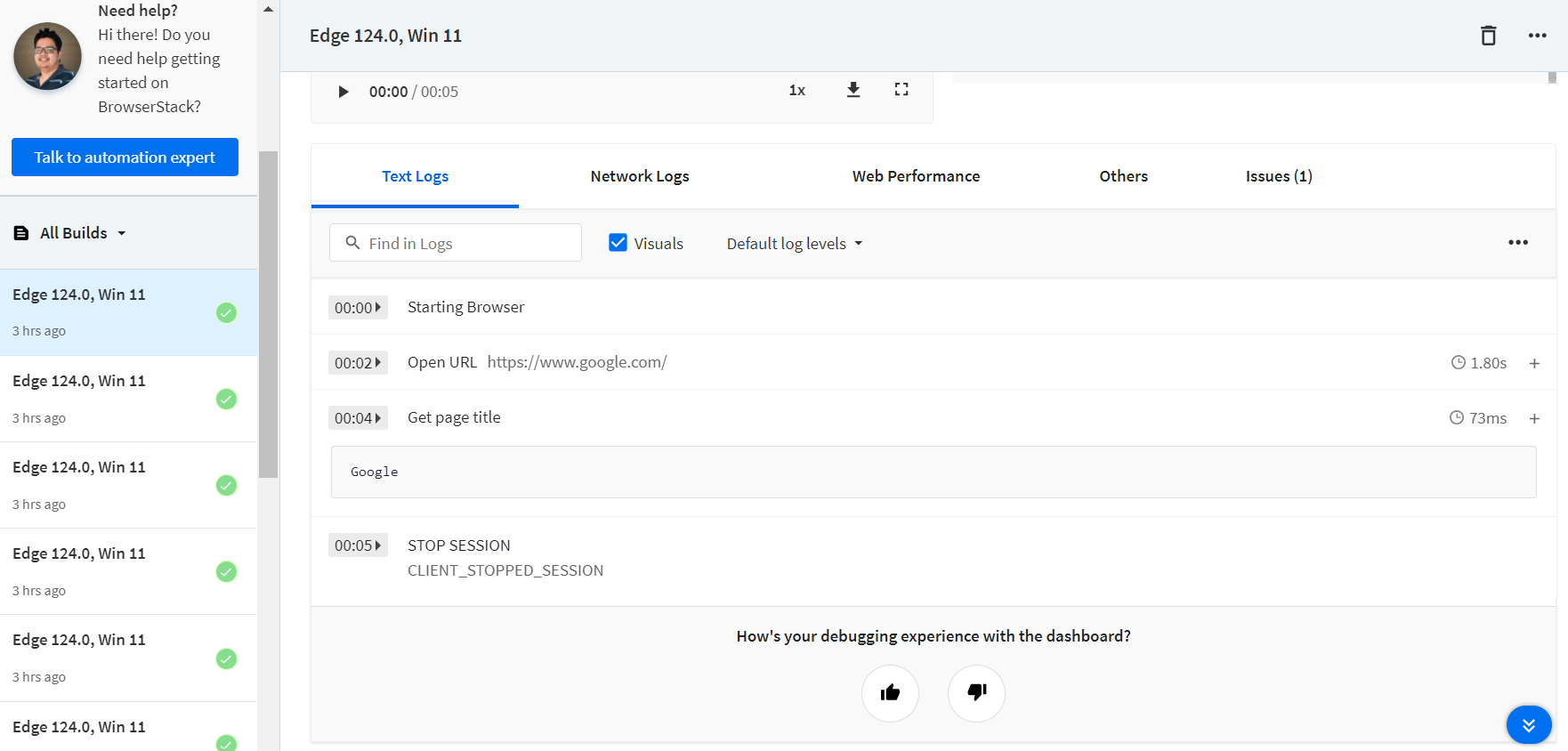Expand the Default log levels dropdown
Viewport: 1568px width, 751px height.
[795, 244]
